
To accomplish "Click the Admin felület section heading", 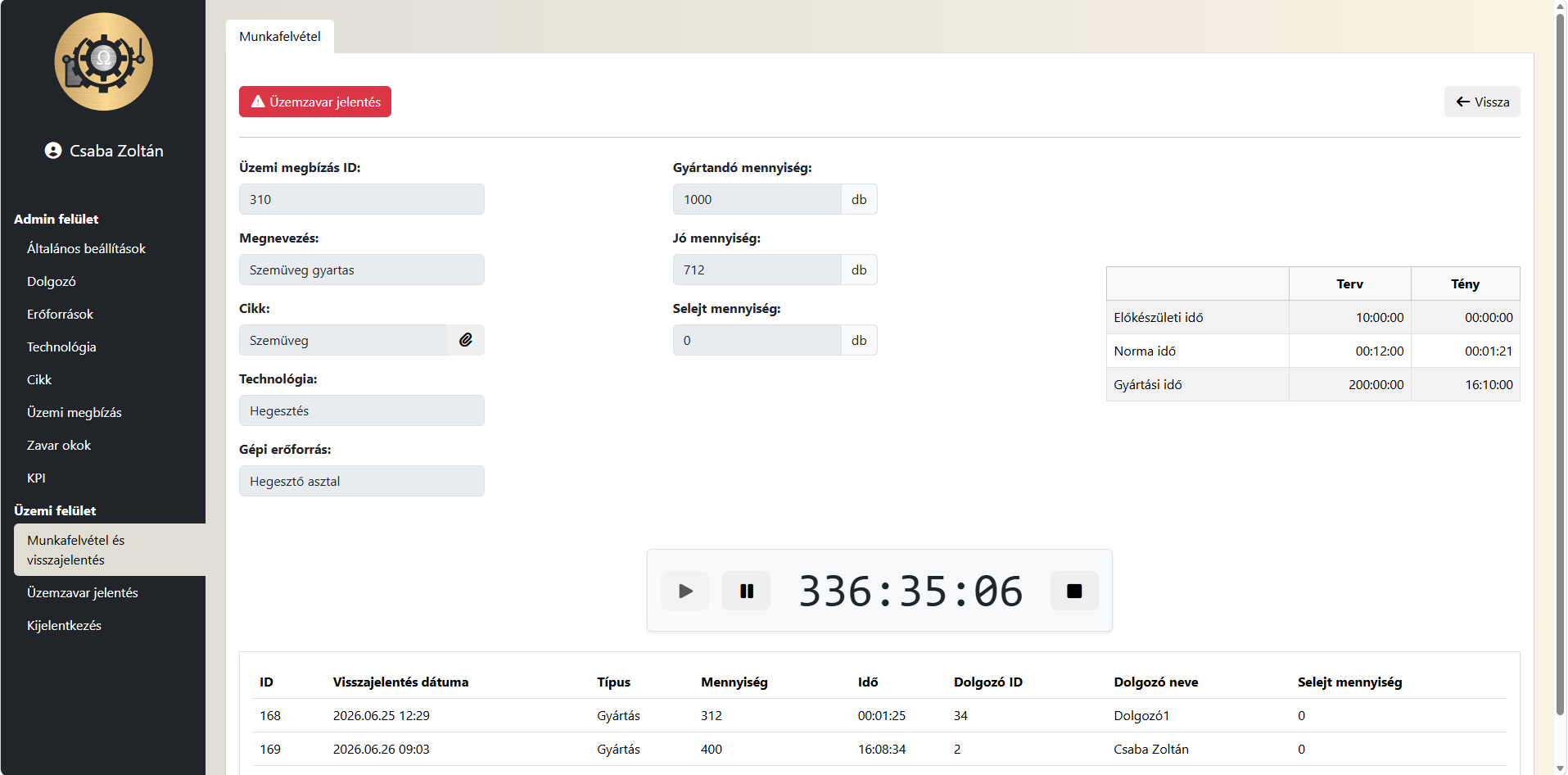I will coord(56,219).
